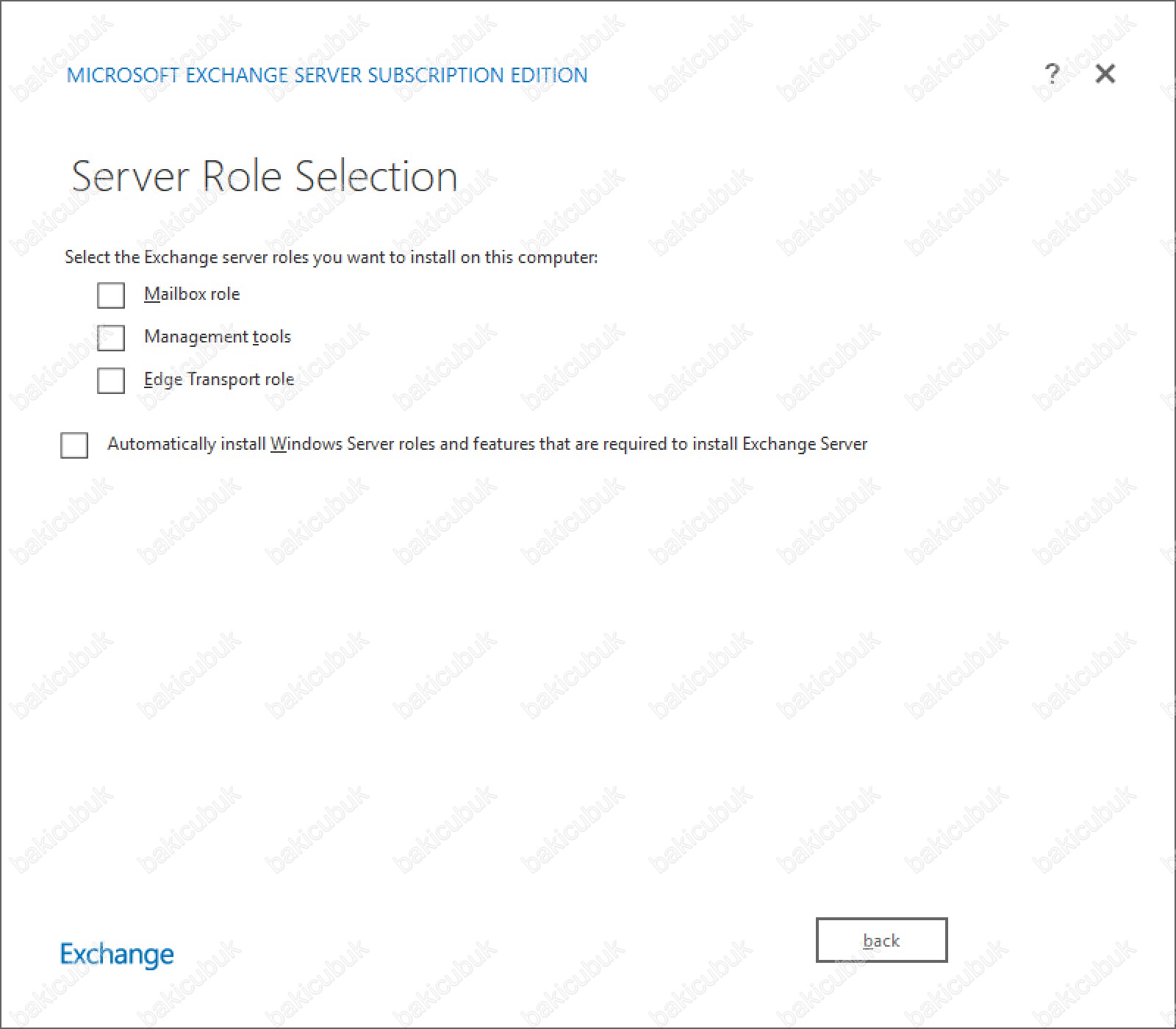The height and width of the screenshot is (1029, 1176).
Task: Close the Exchange setup window
Action: (1105, 73)
